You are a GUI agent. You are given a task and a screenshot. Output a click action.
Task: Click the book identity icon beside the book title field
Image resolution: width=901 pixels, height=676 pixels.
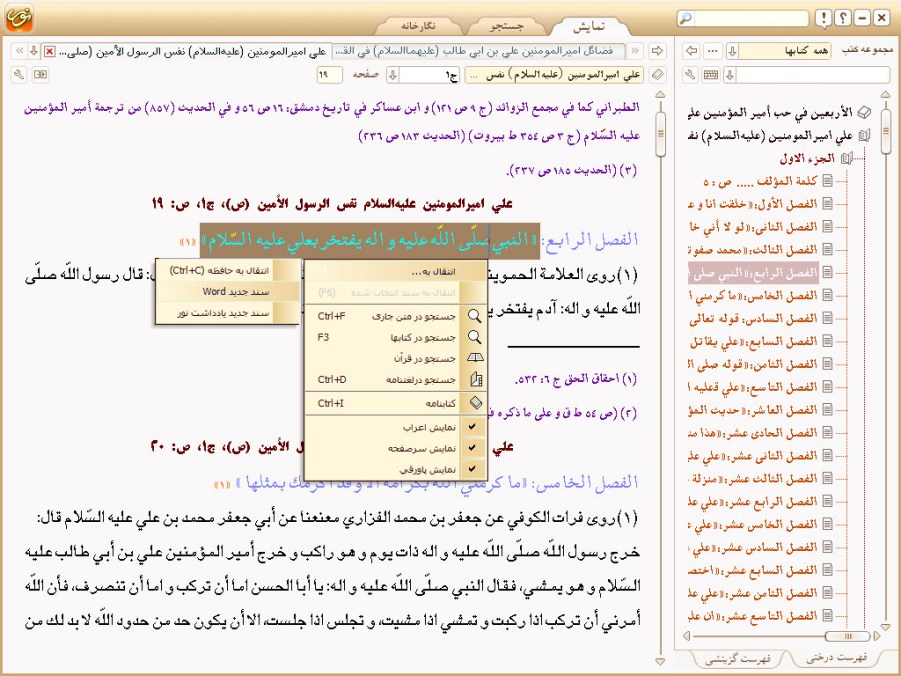657,75
